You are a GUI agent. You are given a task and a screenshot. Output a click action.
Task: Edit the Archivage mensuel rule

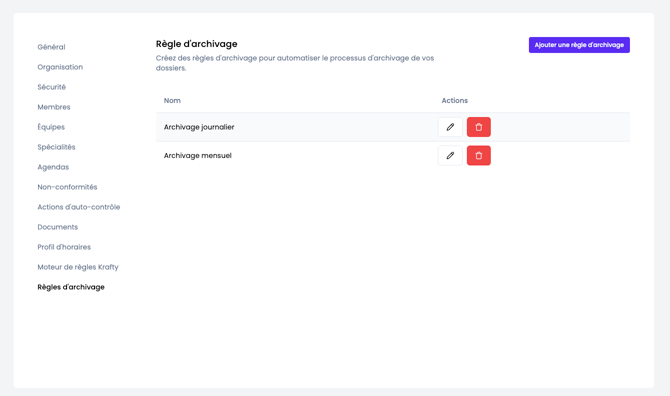click(x=450, y=155)
